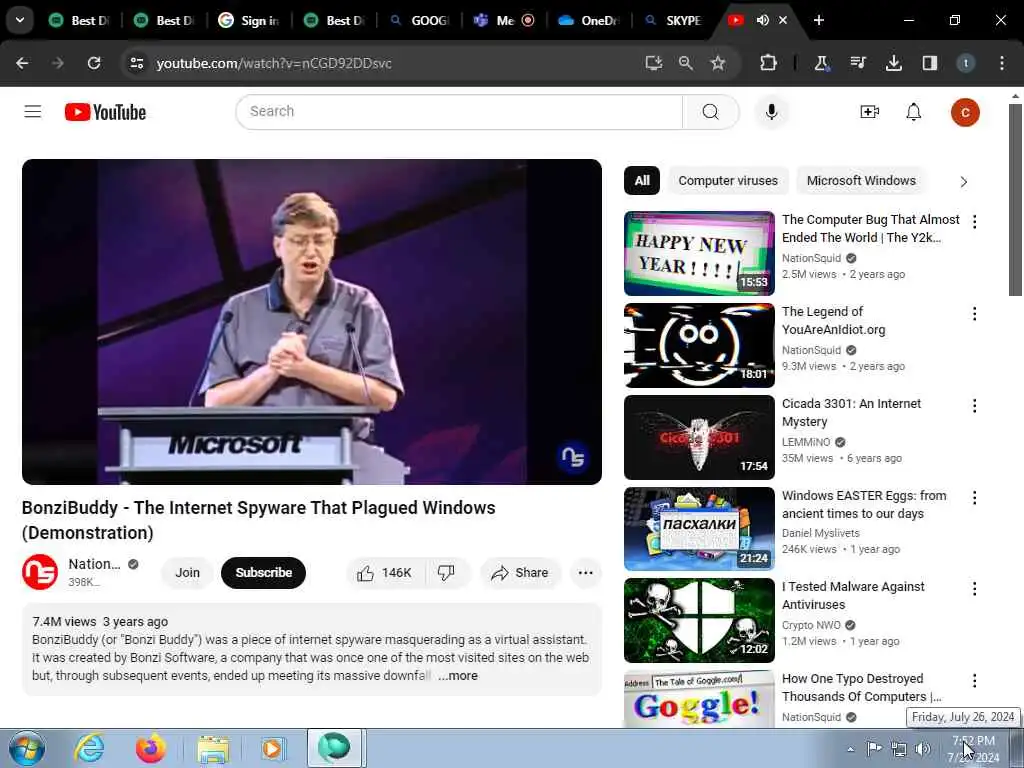Image resolution: width=1024 pixels, height=768 pixels.
Task: Open Cicada 3301: An Internet Mystery title
Action: pos(851,413)
